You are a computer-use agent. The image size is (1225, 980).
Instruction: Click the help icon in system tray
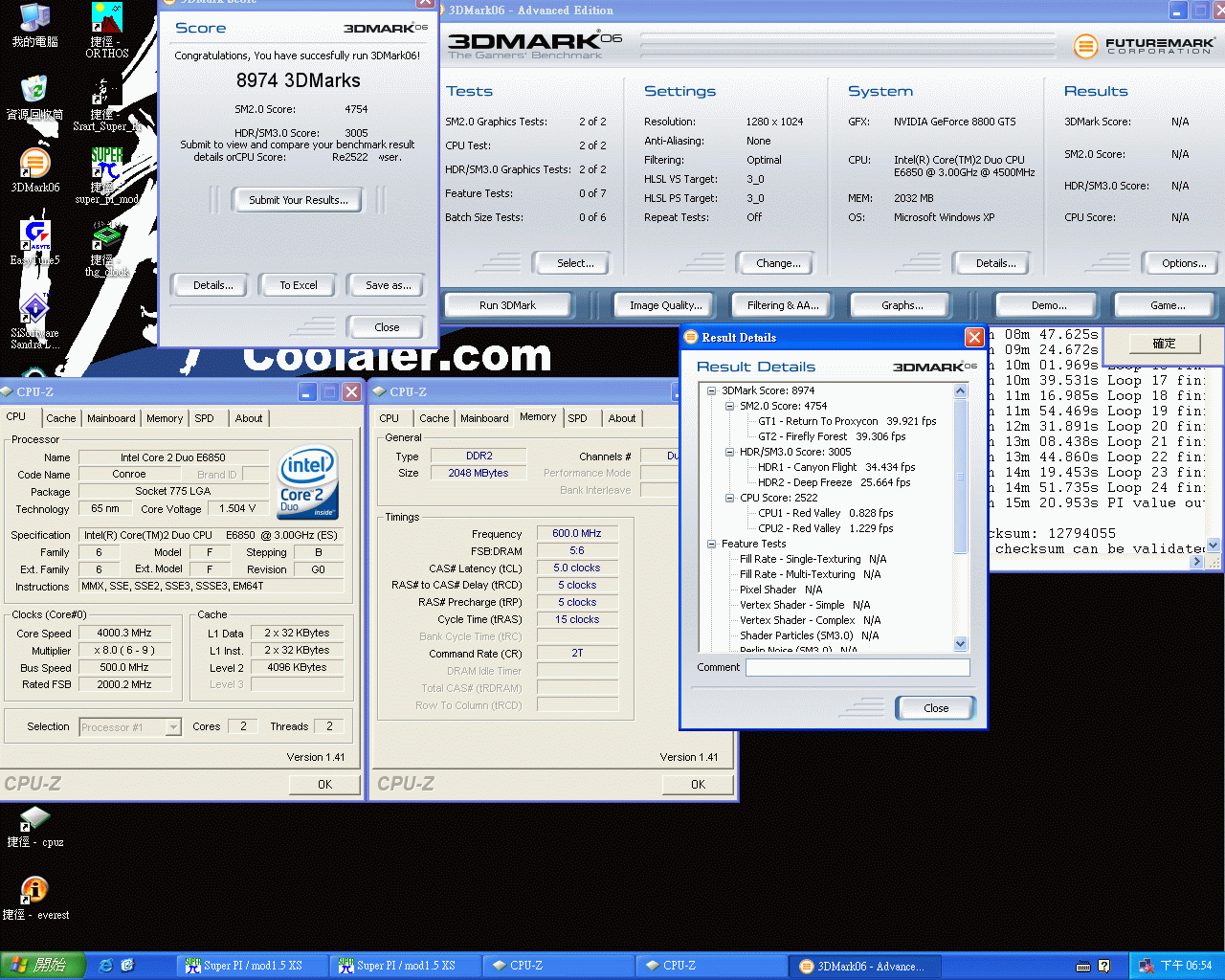tap(1104, 966)
